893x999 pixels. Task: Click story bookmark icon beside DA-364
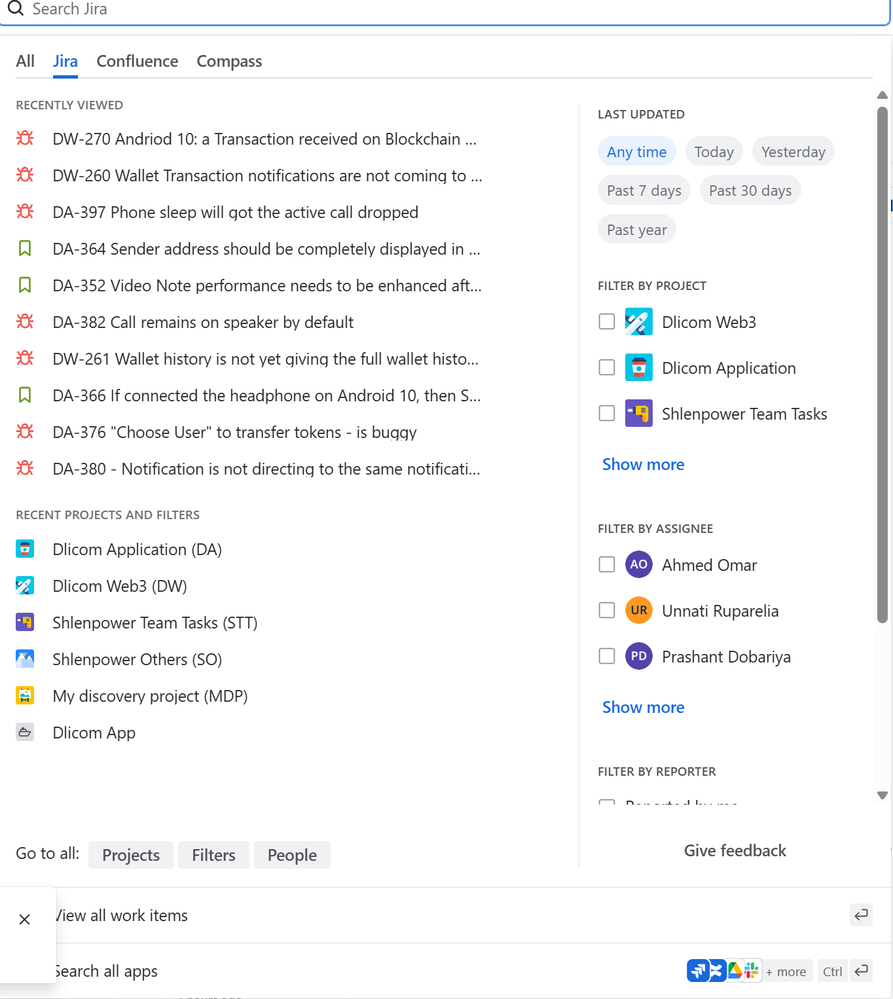[x=25, y=248]
